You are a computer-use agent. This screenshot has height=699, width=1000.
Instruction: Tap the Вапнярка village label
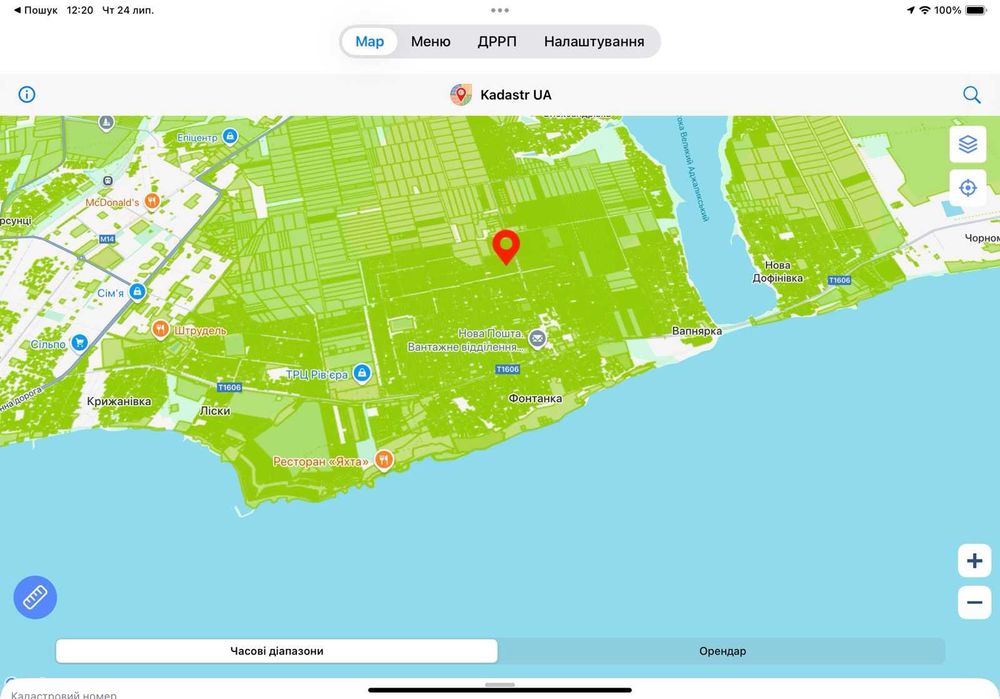click(x=696, y=331)
